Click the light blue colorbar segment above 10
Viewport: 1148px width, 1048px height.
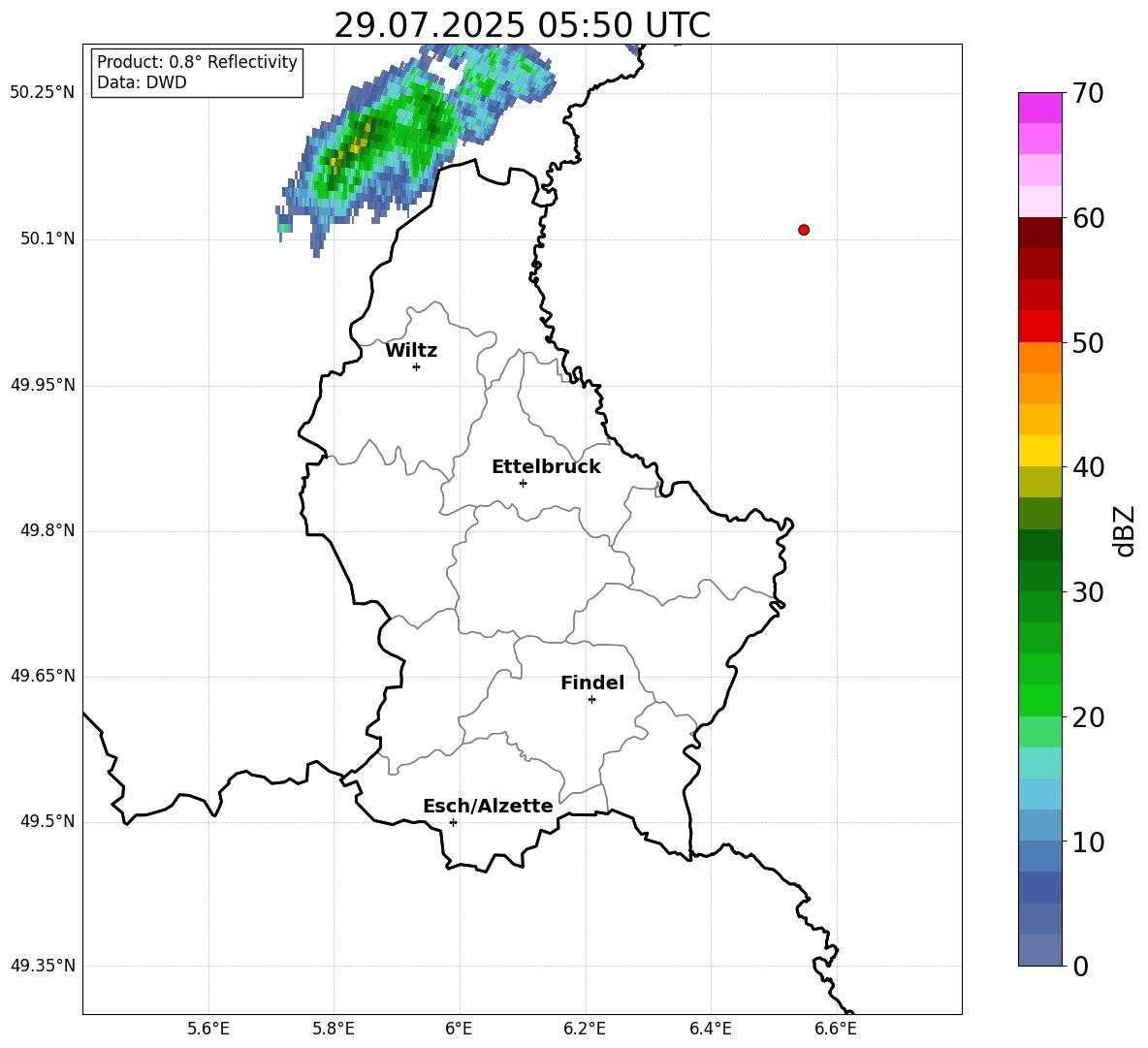pos(1040,794)
